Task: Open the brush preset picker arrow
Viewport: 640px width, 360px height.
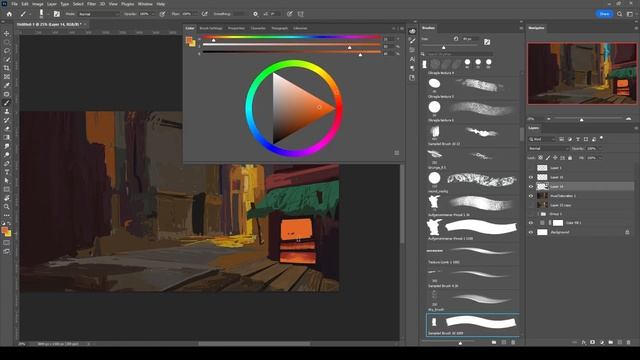Action: click(48, 14)
